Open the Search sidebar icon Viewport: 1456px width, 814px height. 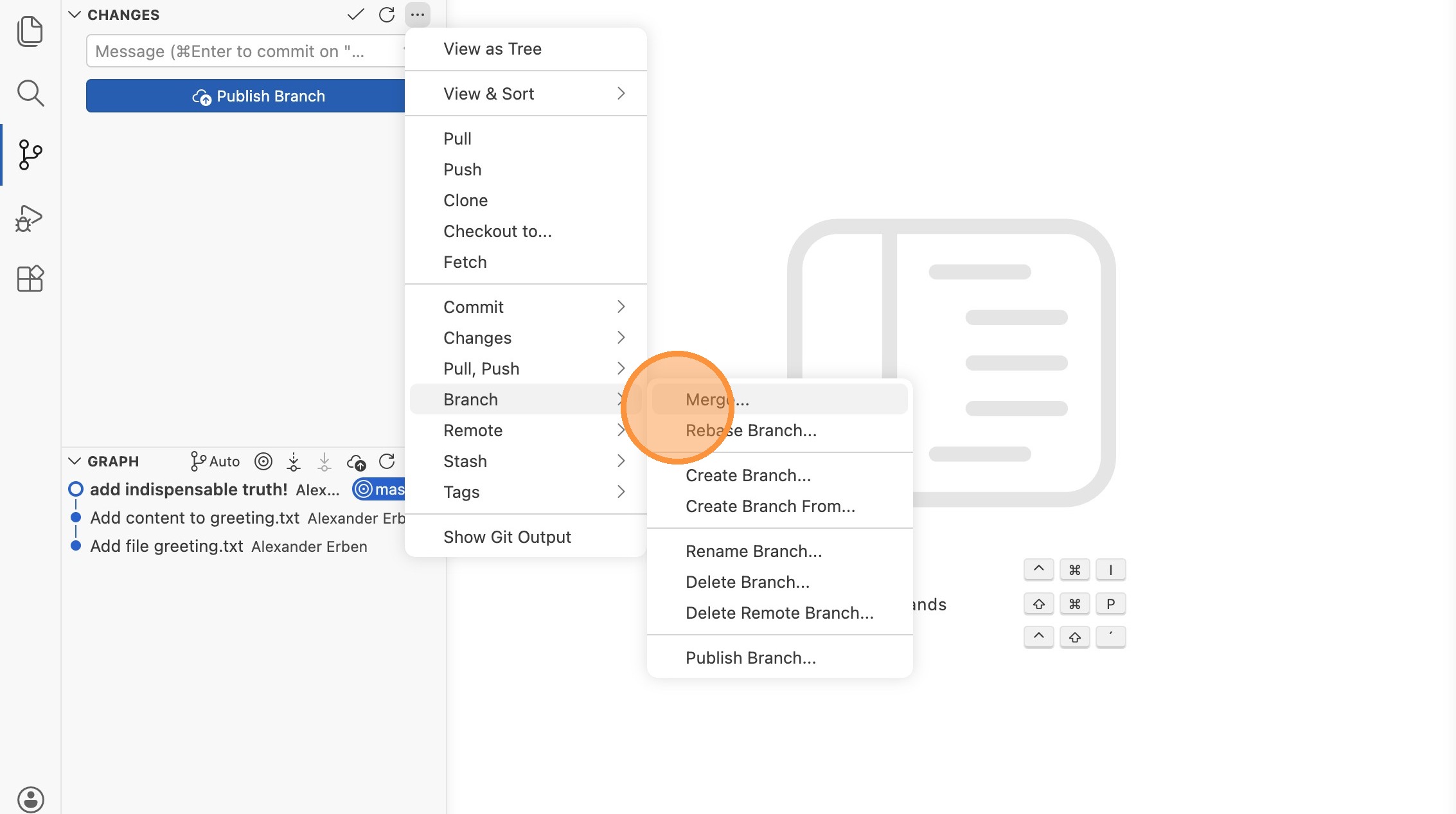point(30,93)
